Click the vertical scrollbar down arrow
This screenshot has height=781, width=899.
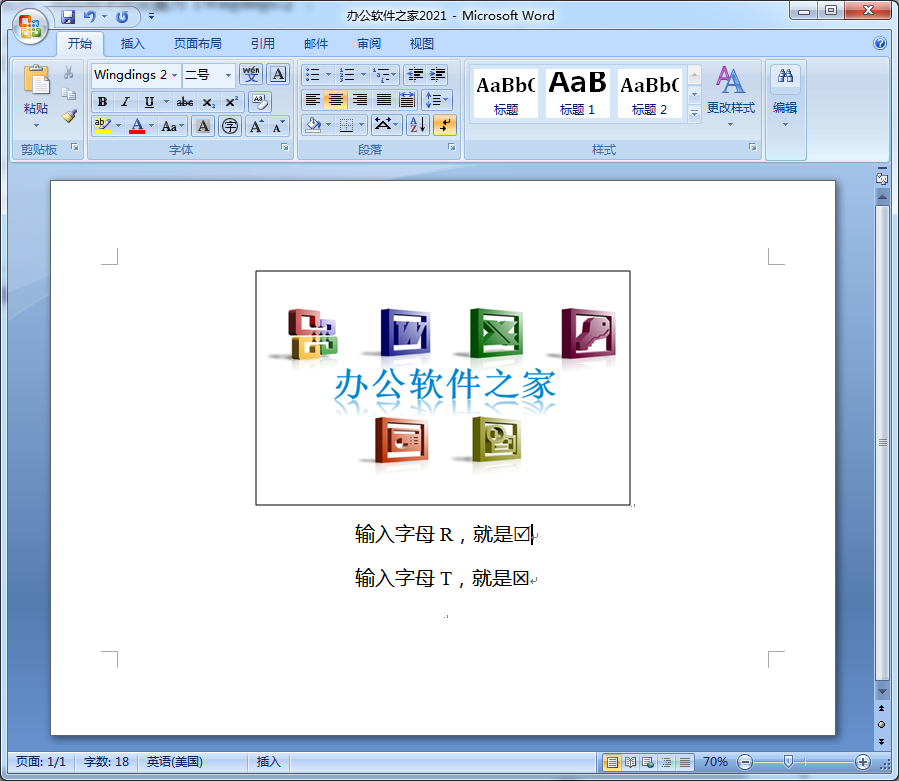882,692
